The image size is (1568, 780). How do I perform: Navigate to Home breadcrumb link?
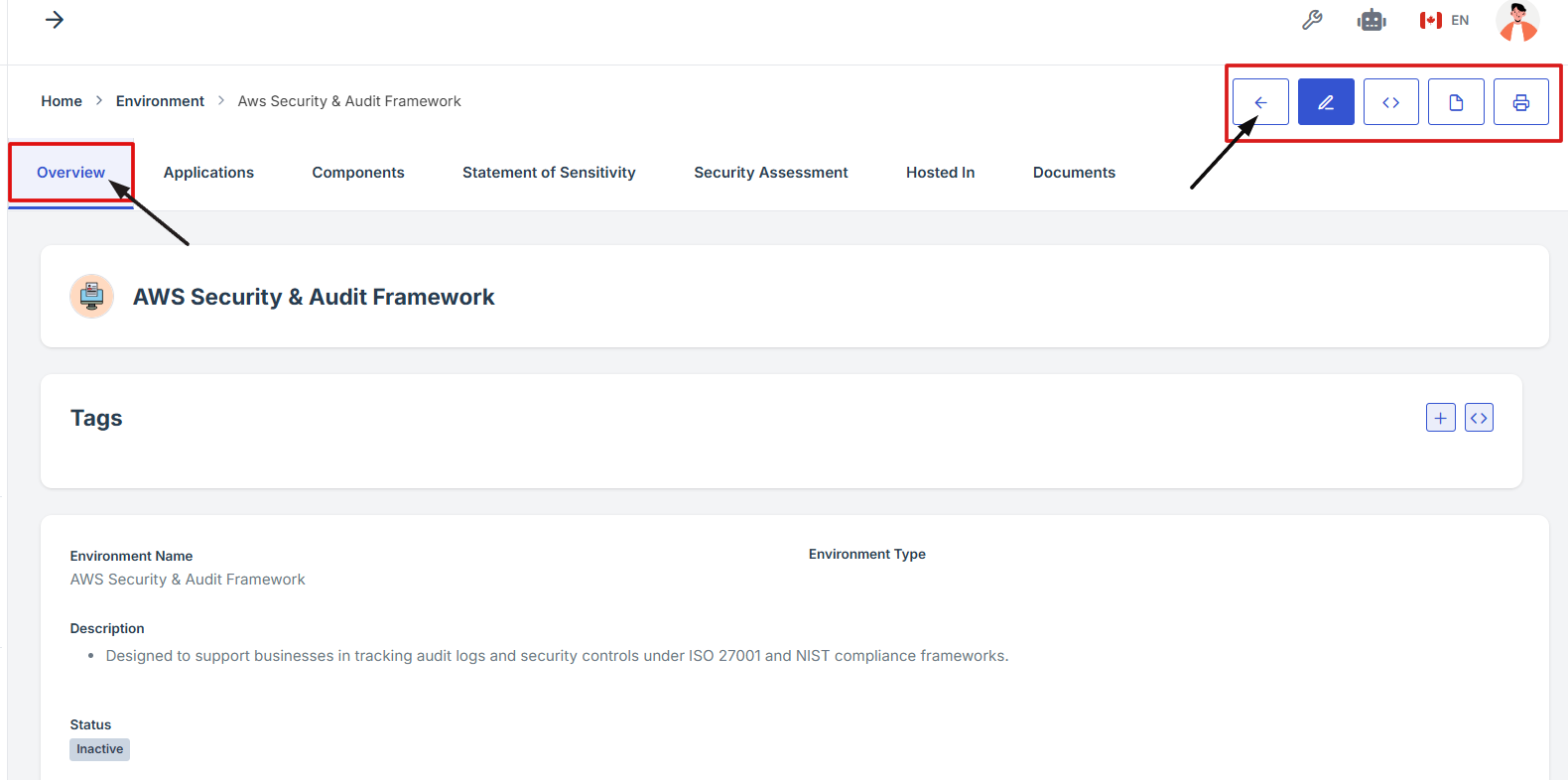pyautogui.click(x=62, y=101)
